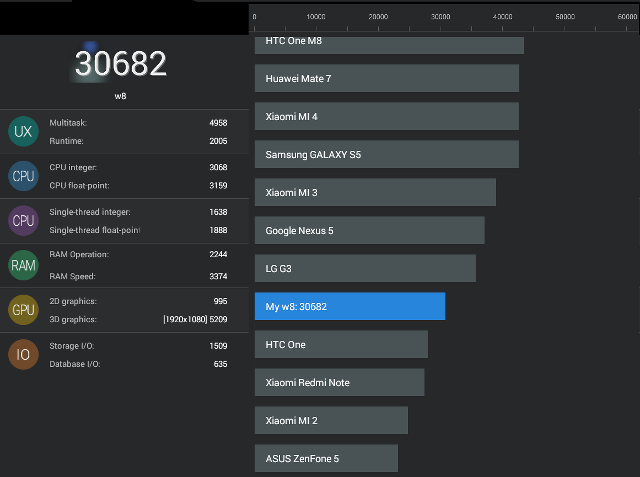Image resolution: width=640 pixels, height=477 pixels.
Task: Click the CPU float-point label
Action: point(80,186)
